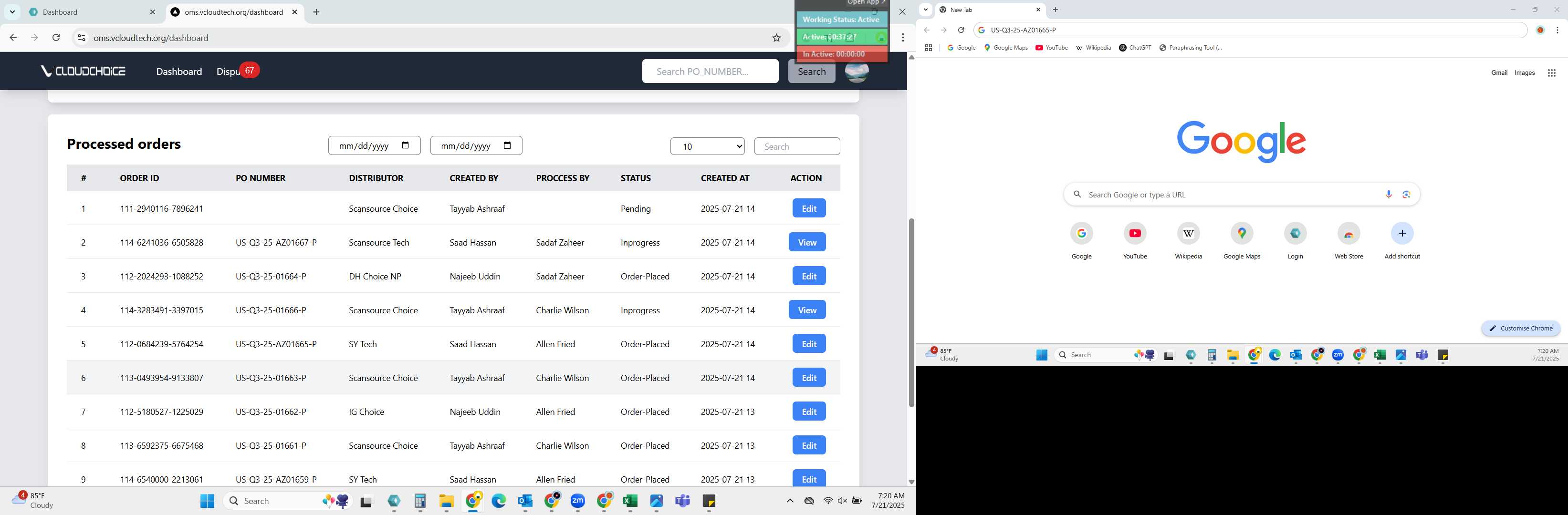The height and width of the screenshot is (515, 1568).
Task: Open Excel from the main taskbar
Action: coord(630,501)
